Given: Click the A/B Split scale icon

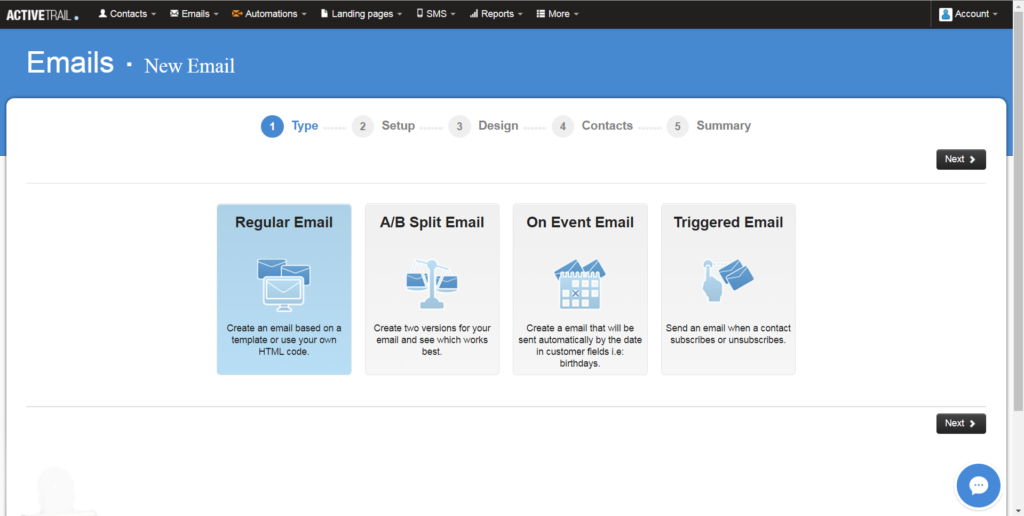Looking at the screenshot, I should tap(432, 280).
